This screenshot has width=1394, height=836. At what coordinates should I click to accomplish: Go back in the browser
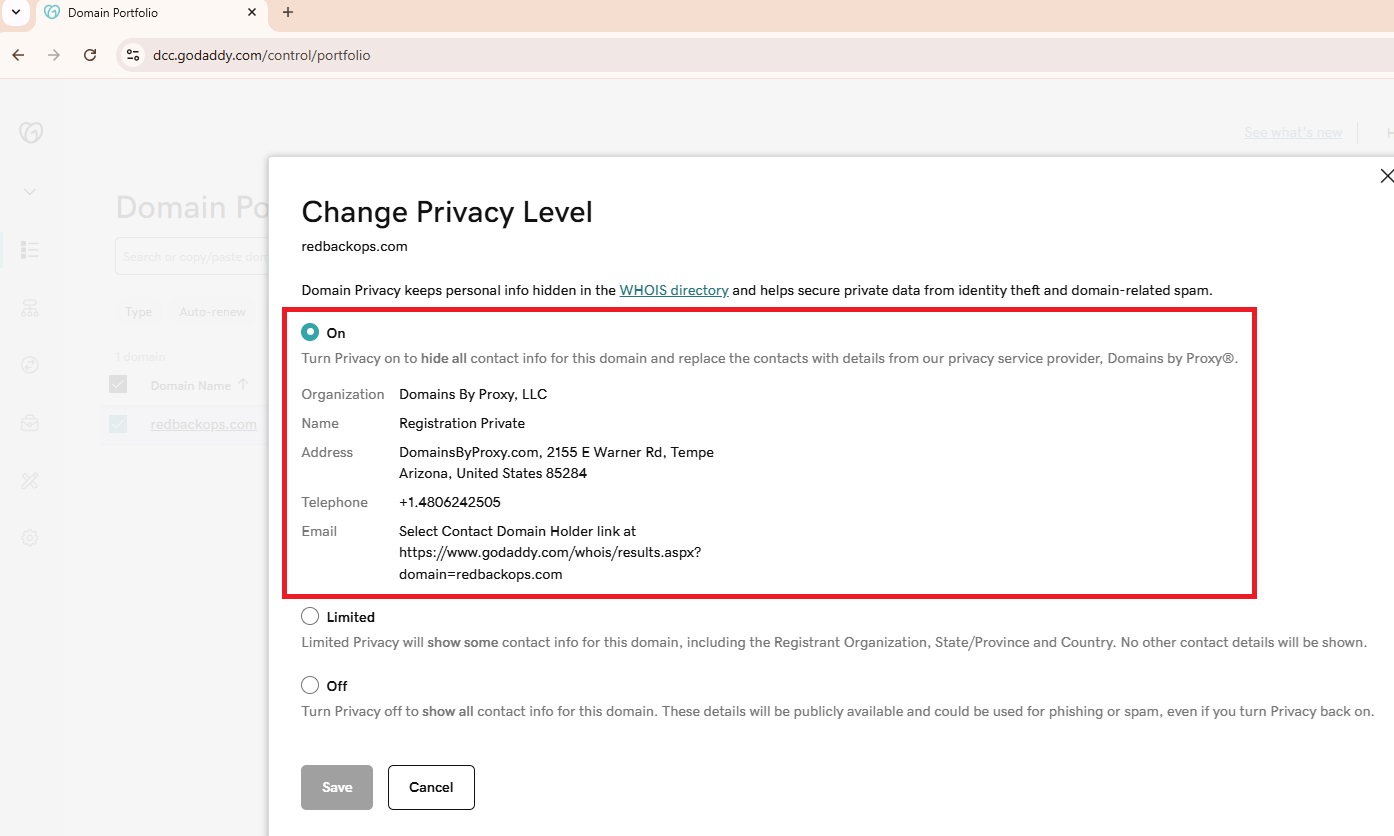18,55
